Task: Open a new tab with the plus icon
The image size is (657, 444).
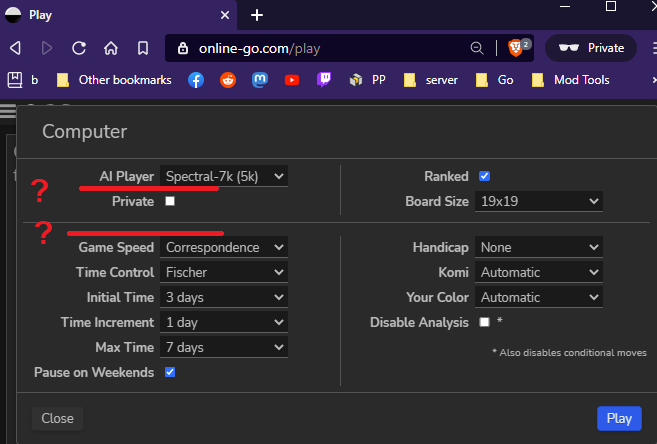Action: coord(257,15)
